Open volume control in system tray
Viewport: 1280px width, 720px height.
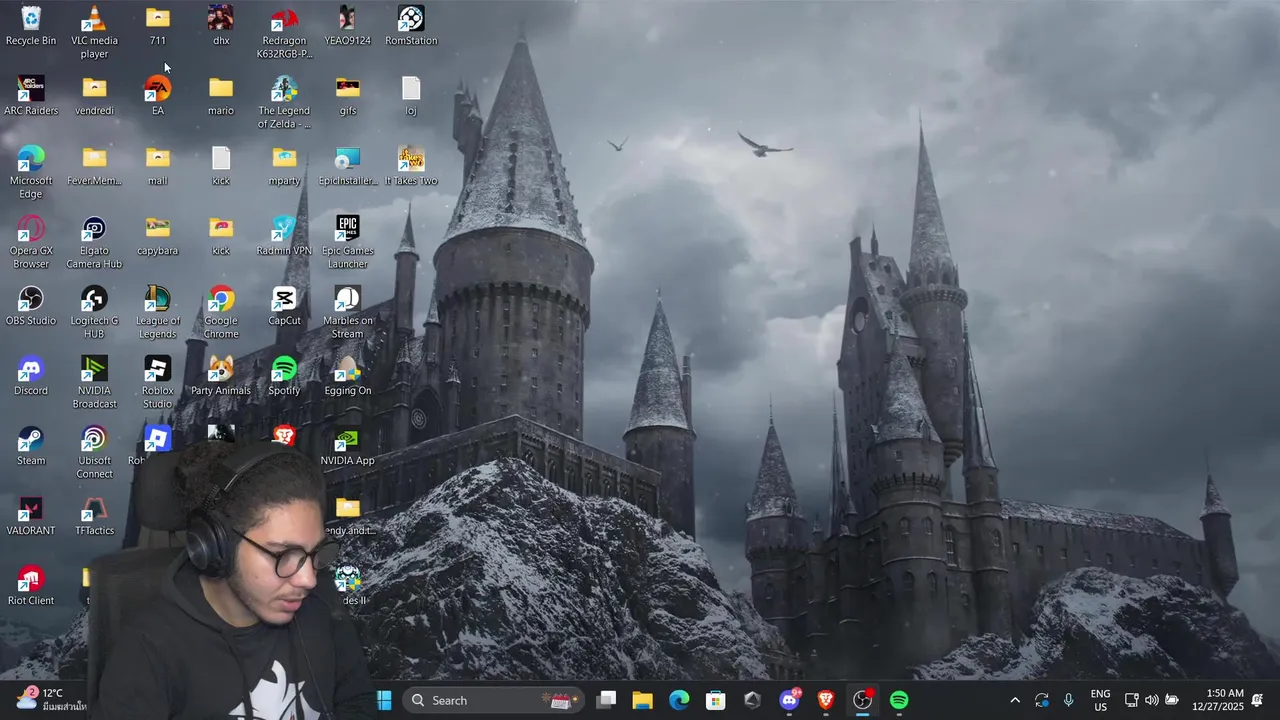(1152, 700)
